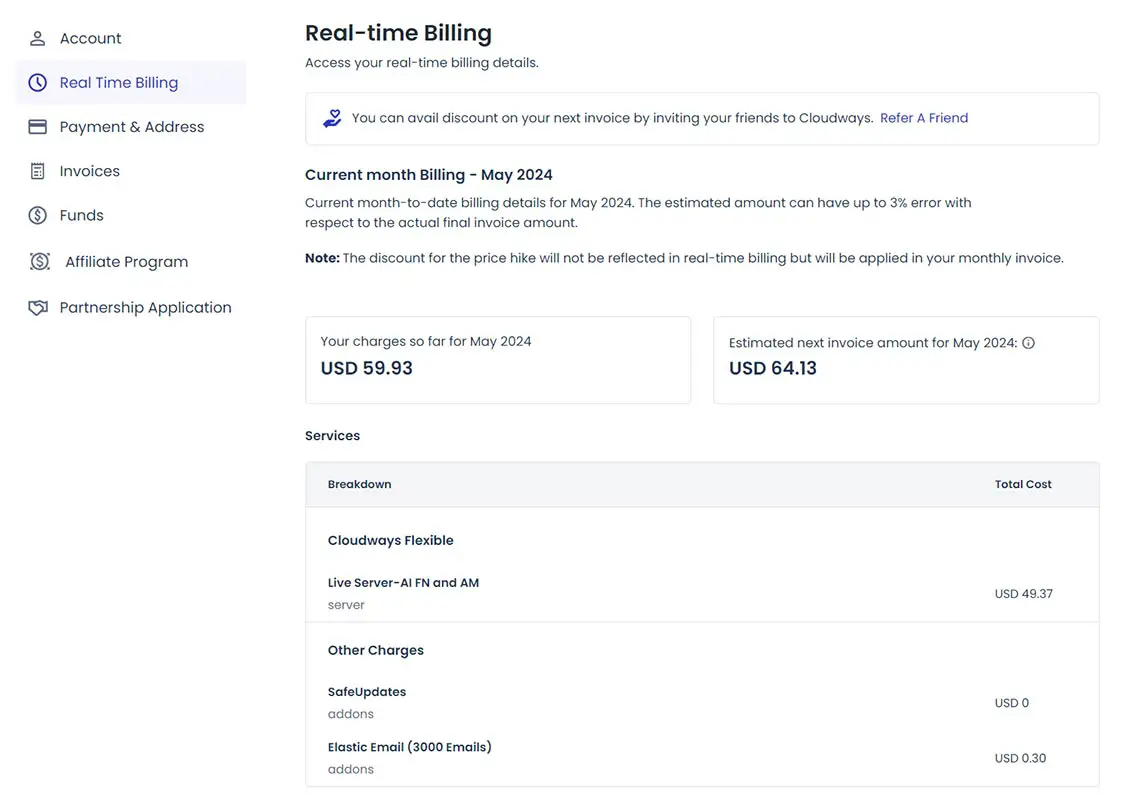
Task: Click the Real Time Billing clock icon
Action: tap(38, 82)
